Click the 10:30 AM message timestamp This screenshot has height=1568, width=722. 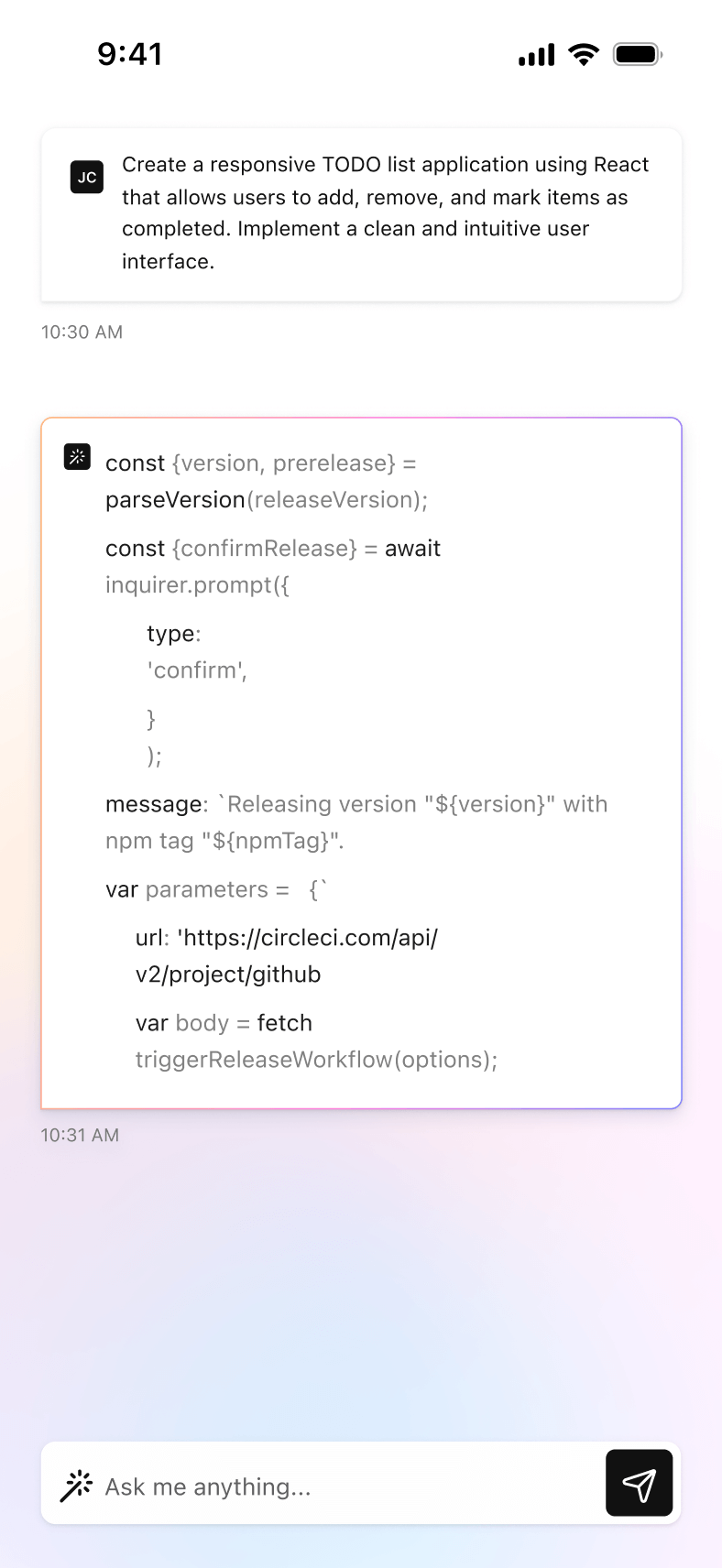click(82, 332)
